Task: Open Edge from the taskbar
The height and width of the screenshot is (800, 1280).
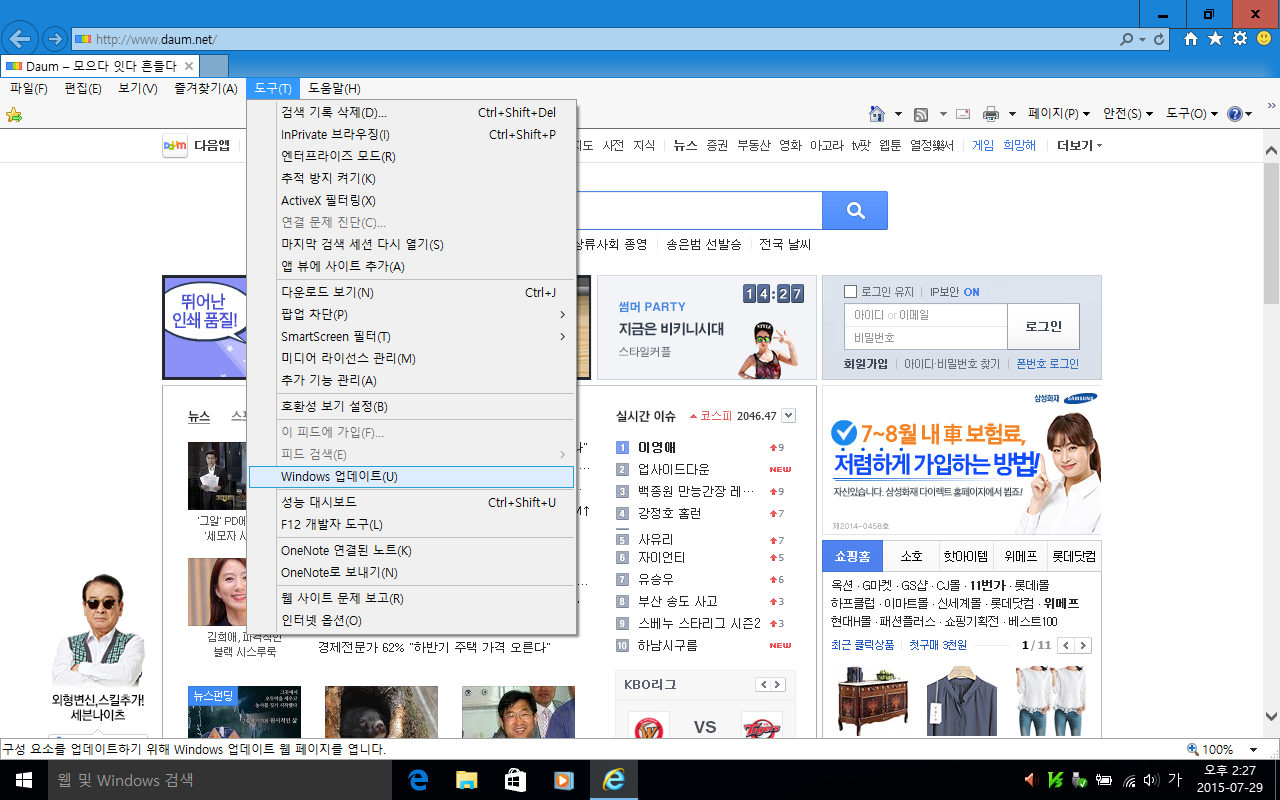Action: click(x=418, y=780)
